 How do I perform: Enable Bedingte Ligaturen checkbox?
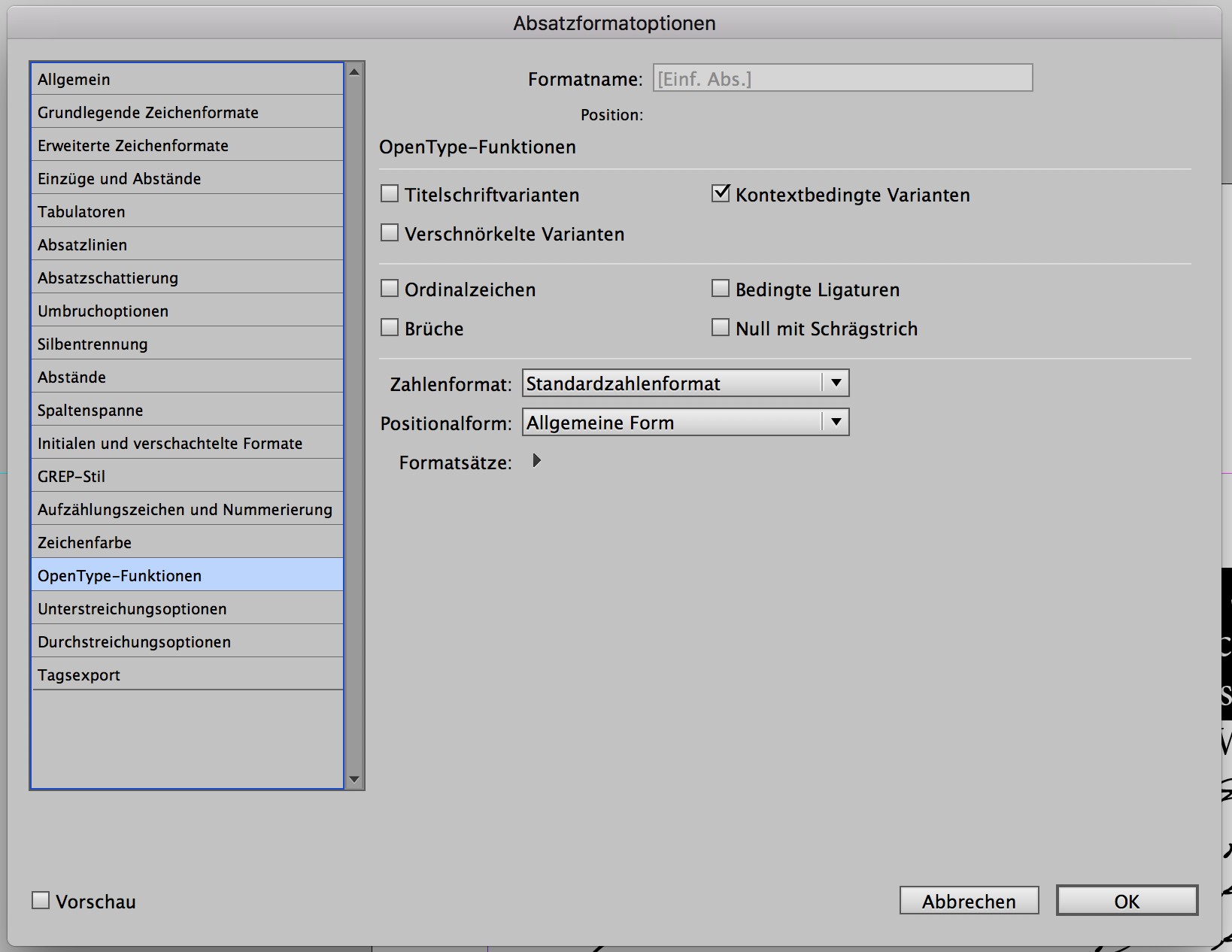(721, 289)
